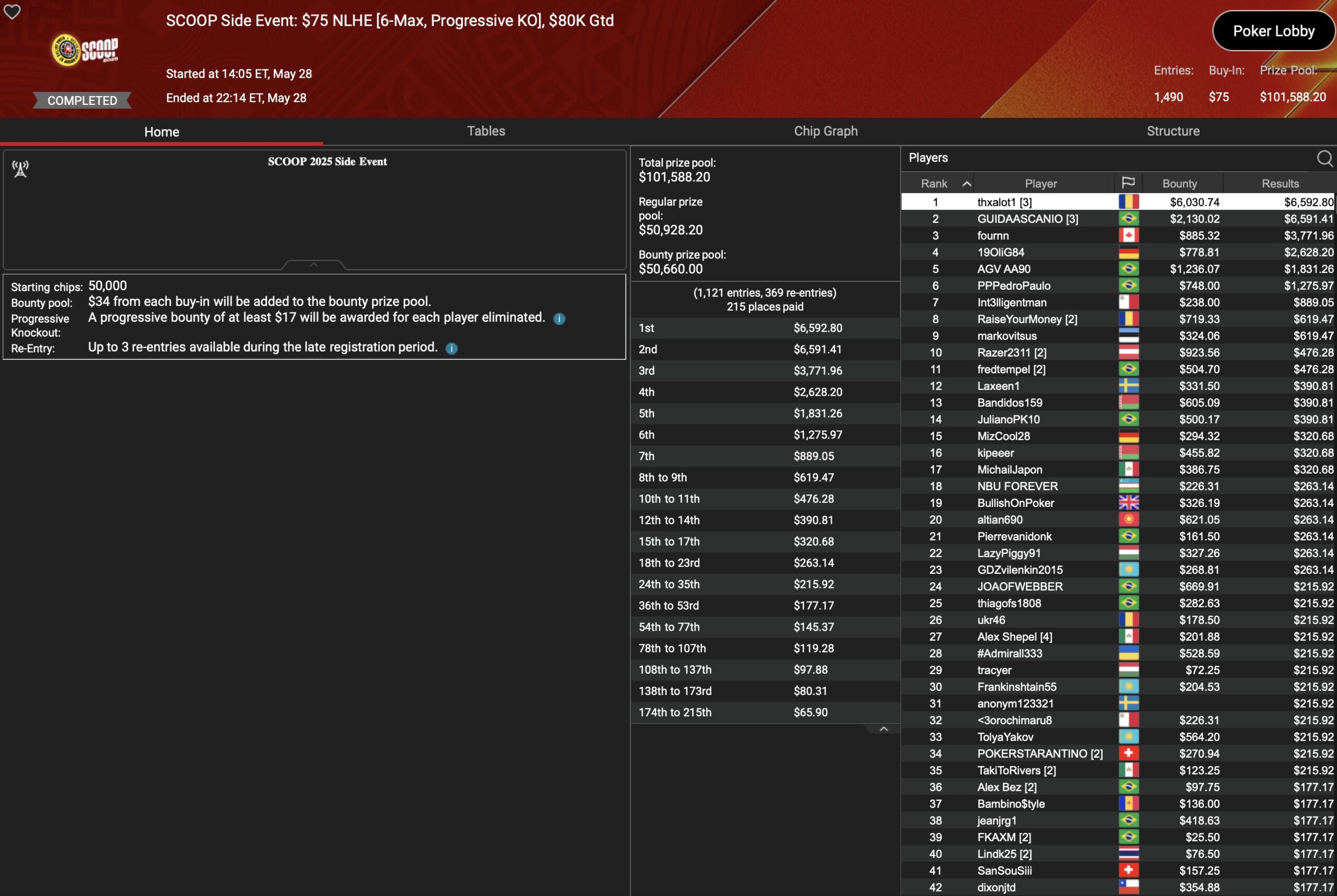Select the fournn player row
Viewport: 1337px width, 896px height.
click(993, 235)
